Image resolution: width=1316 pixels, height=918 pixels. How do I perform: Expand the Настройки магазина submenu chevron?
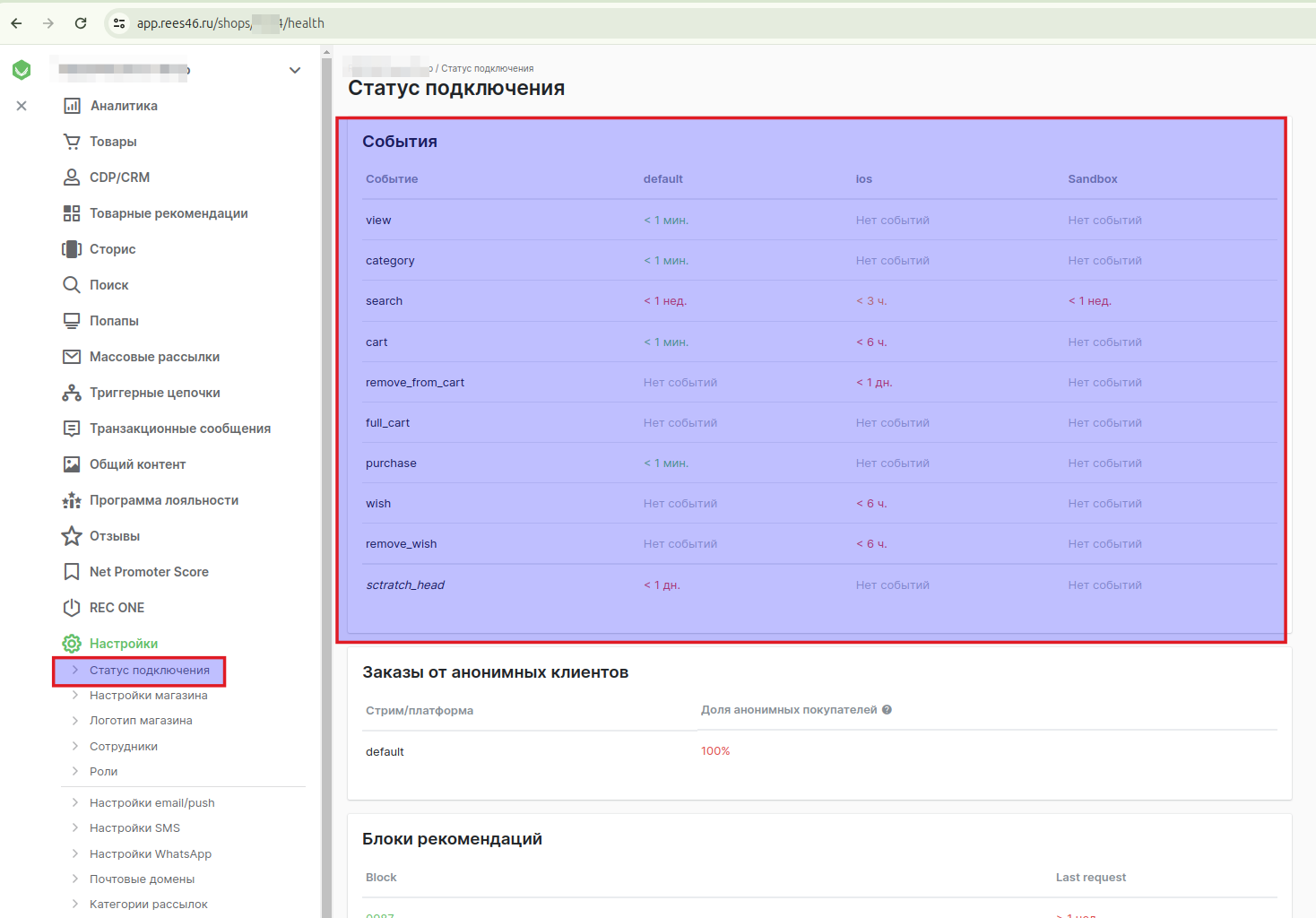click(75, 695)
